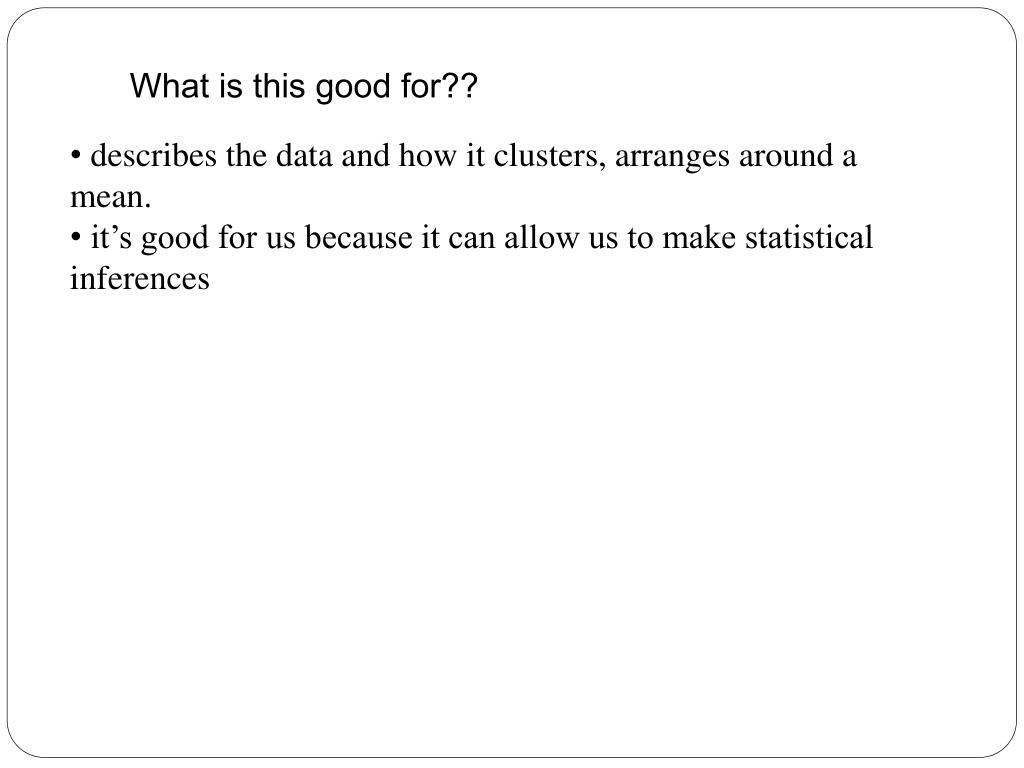Select the second bullet point marker

tap(76, 238)
